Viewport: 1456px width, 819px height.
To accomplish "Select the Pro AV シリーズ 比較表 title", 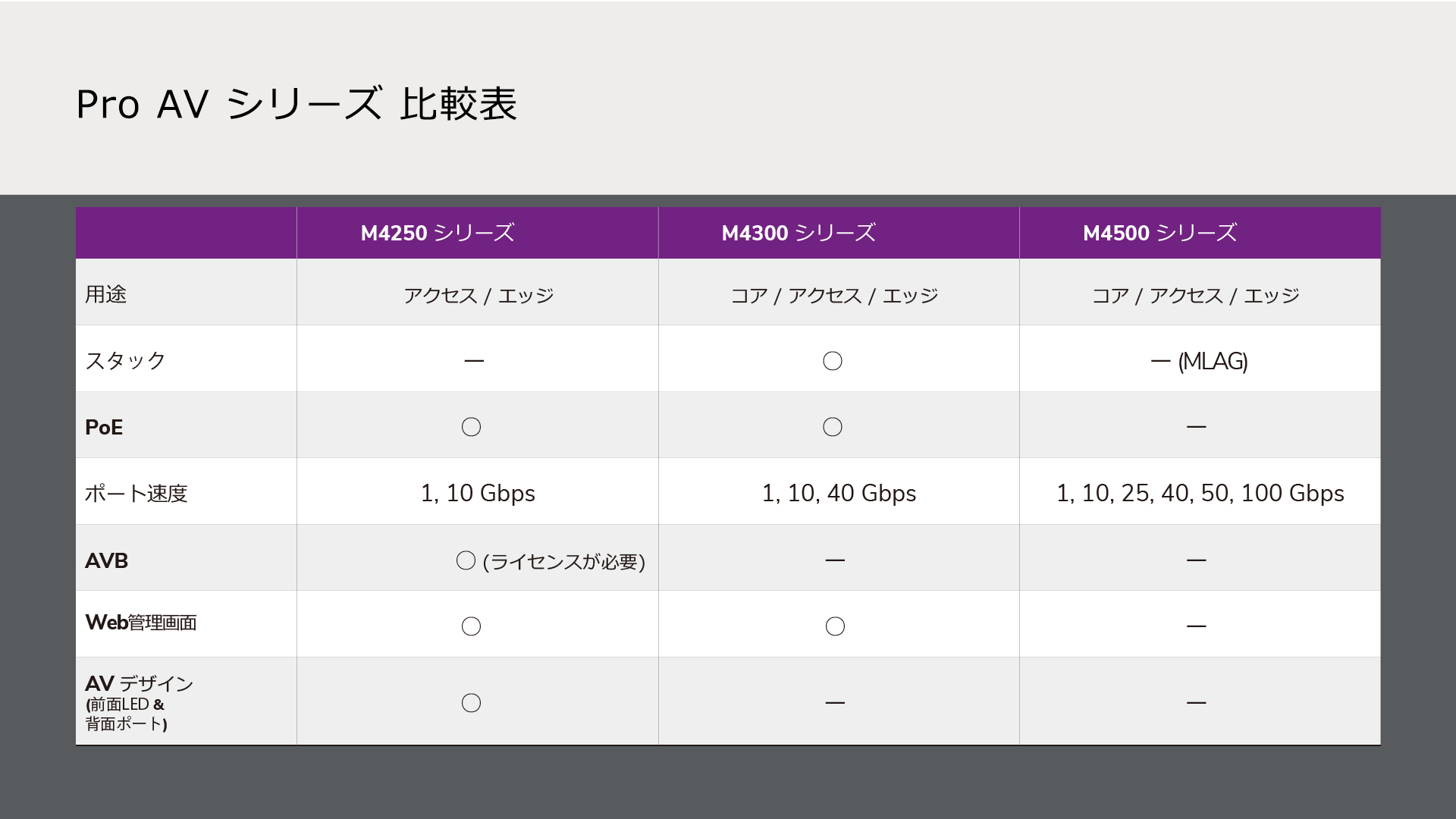I will (x=297, y=104).
